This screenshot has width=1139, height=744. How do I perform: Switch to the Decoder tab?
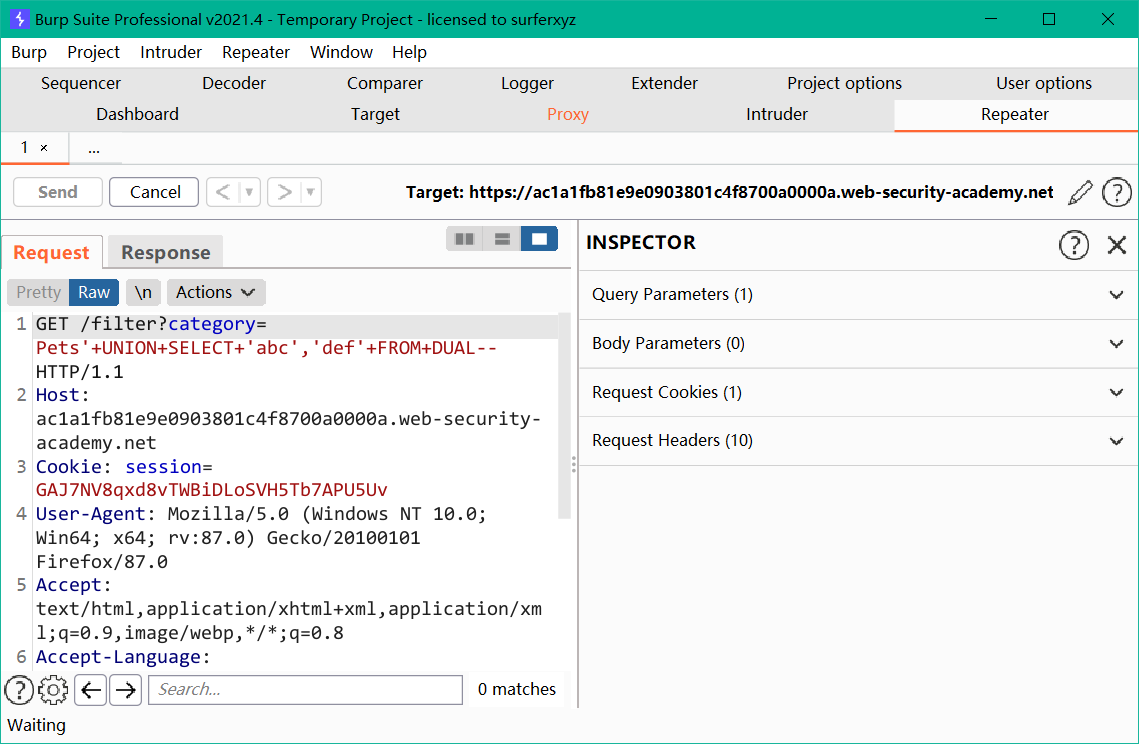click(x=234, y=84)
